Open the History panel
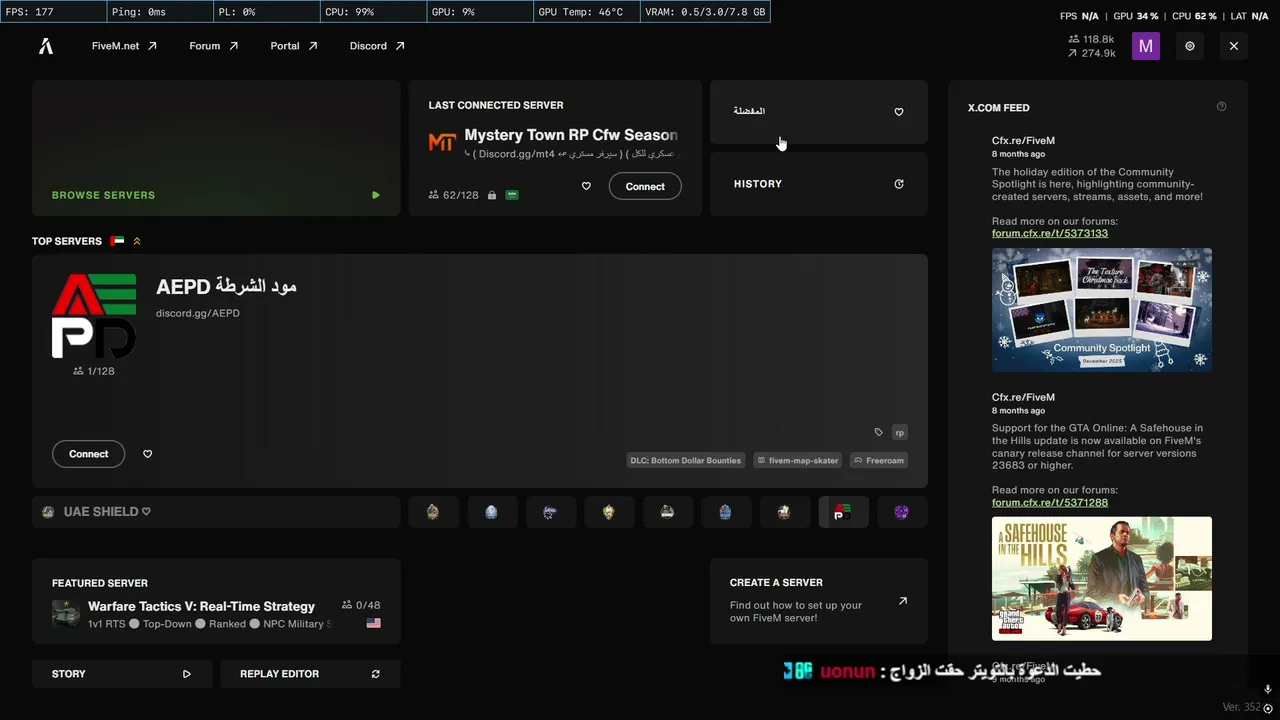 click(x=819, y=184)
